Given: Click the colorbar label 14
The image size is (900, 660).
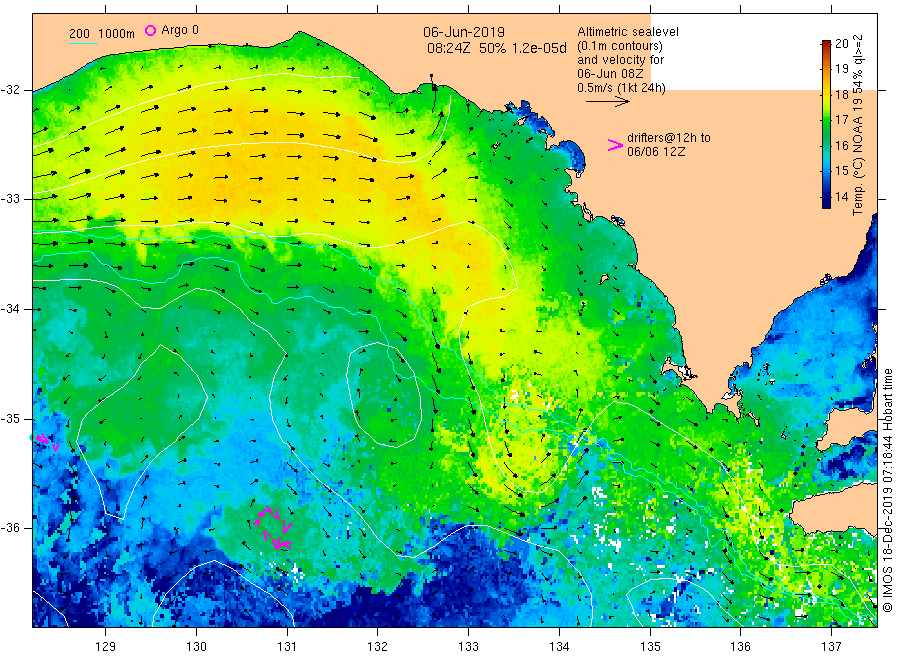Looking at the screenshot, I should click(x=841, y=196).
